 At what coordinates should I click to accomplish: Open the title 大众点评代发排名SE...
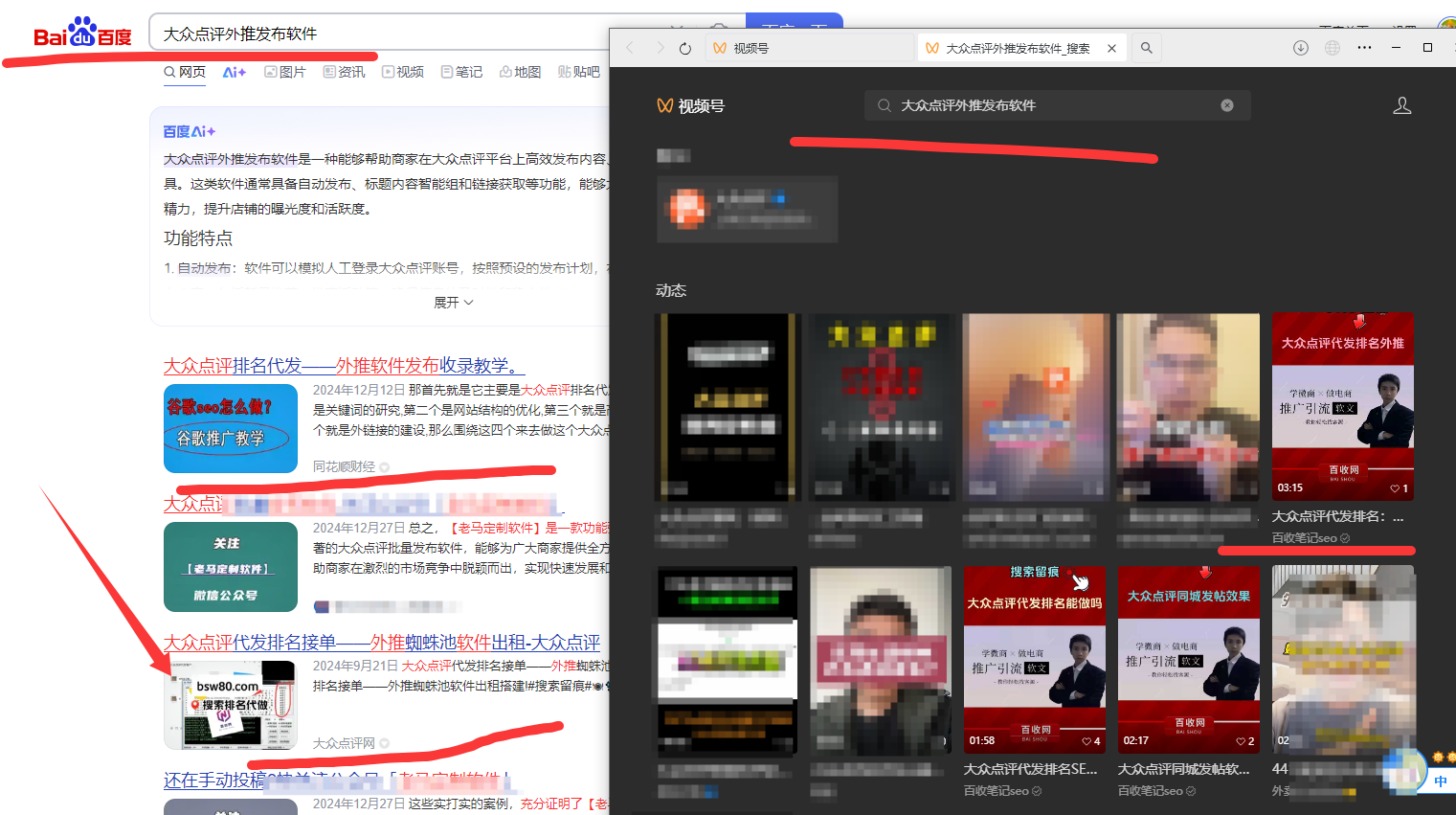tap(1030, 770)
